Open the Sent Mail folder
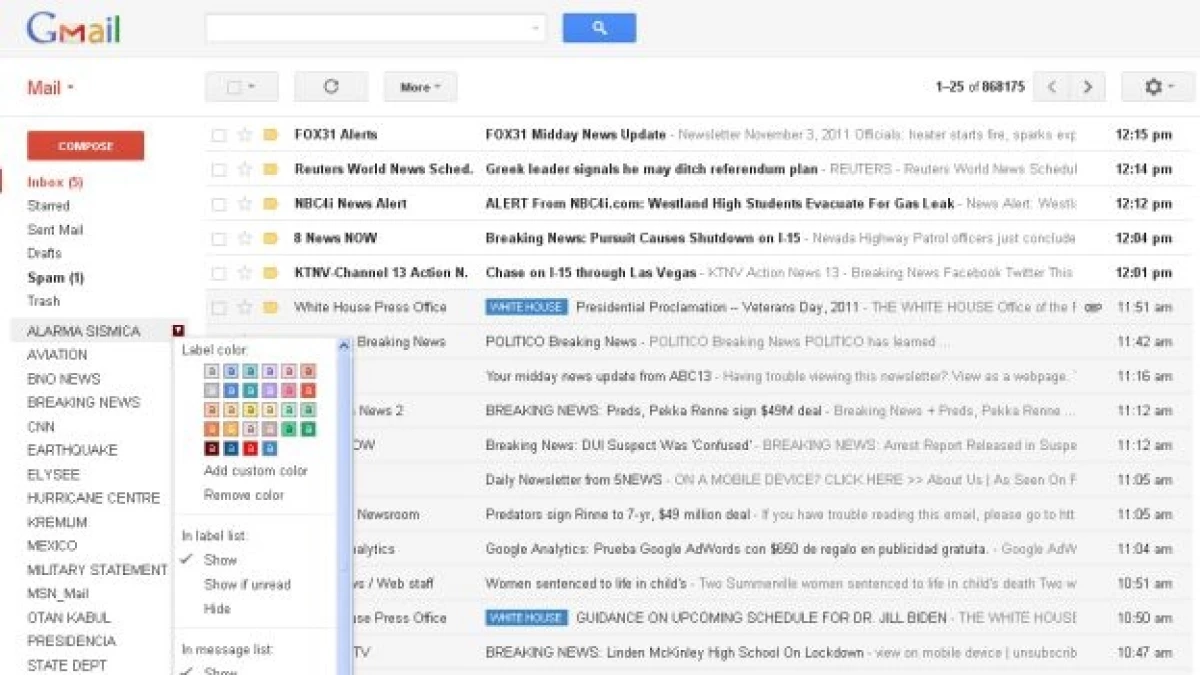 coord(55,230)
